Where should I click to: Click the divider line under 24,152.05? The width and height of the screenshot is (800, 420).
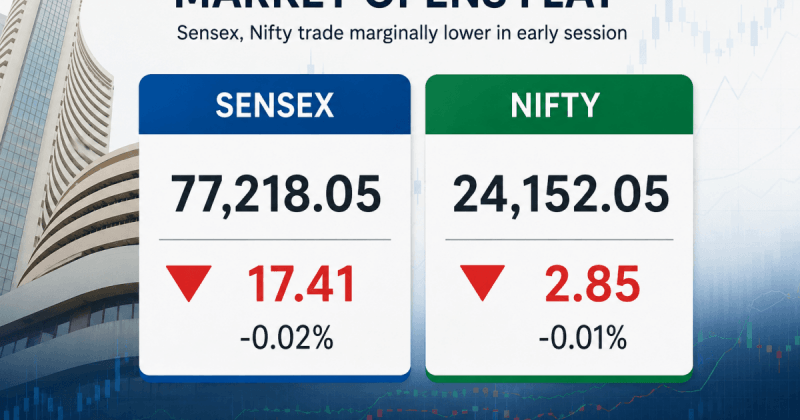click(x=559, y=239)
